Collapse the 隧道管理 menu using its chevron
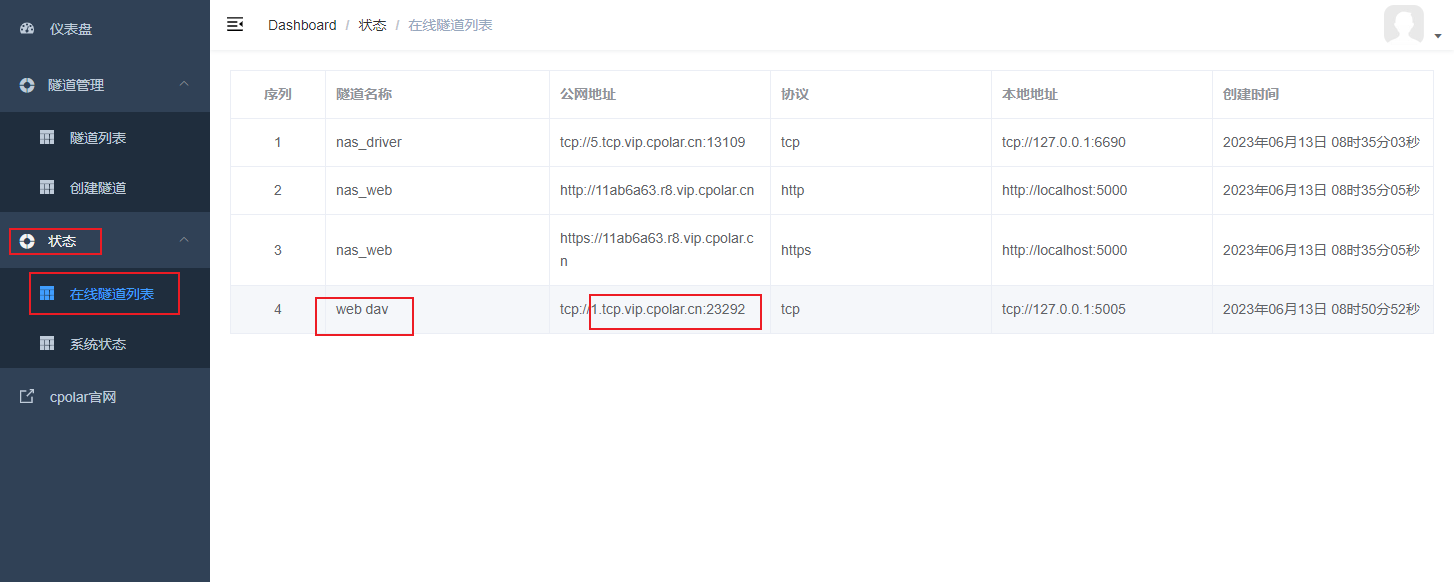Viewport: 1454px width, 582px height. (x=184, y=85)
